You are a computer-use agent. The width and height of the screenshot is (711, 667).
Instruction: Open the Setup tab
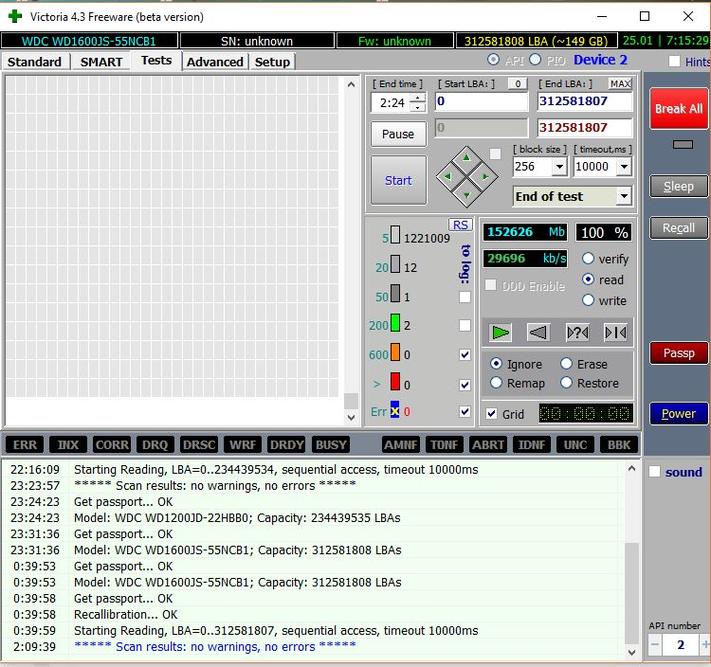point(272,62)
